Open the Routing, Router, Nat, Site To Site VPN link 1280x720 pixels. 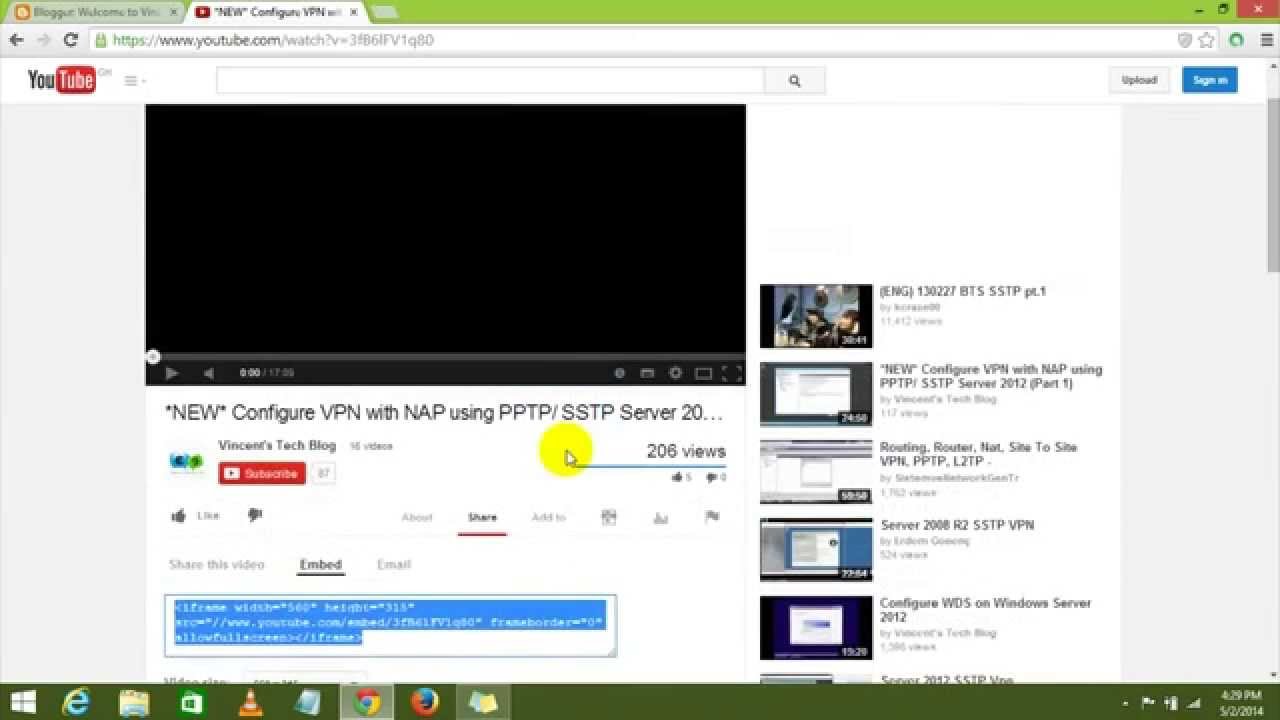[x=978, y=454]
